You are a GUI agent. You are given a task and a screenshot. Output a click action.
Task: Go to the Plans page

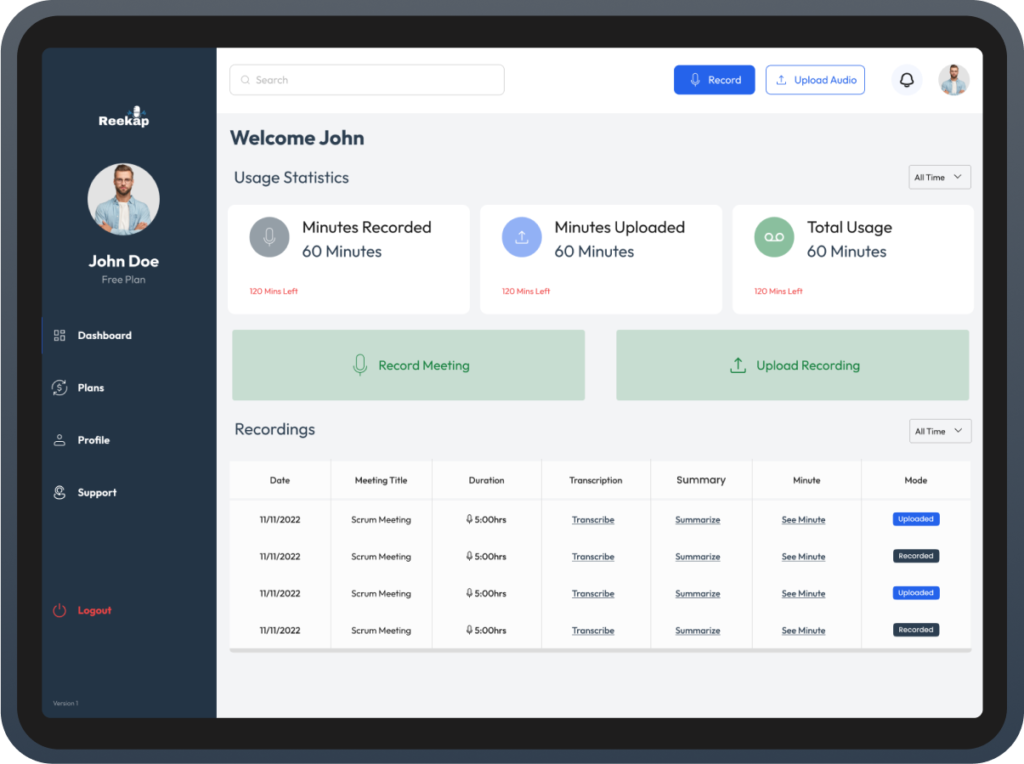coord(91,388)
